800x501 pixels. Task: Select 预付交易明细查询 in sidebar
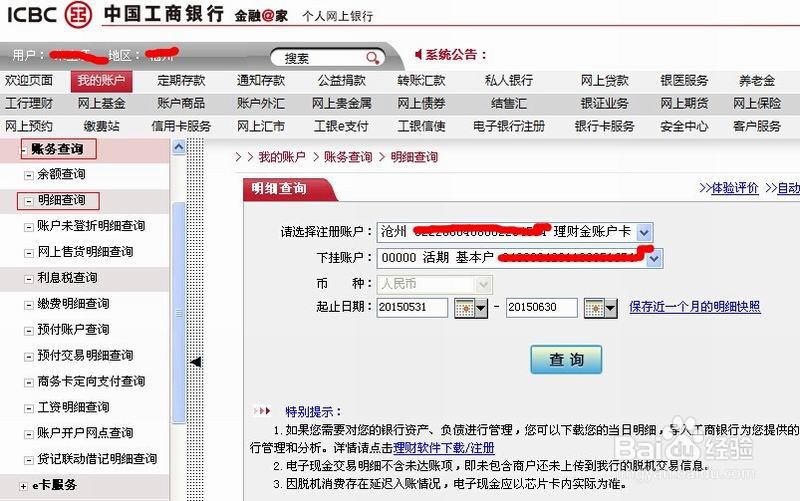coord(85,356)
